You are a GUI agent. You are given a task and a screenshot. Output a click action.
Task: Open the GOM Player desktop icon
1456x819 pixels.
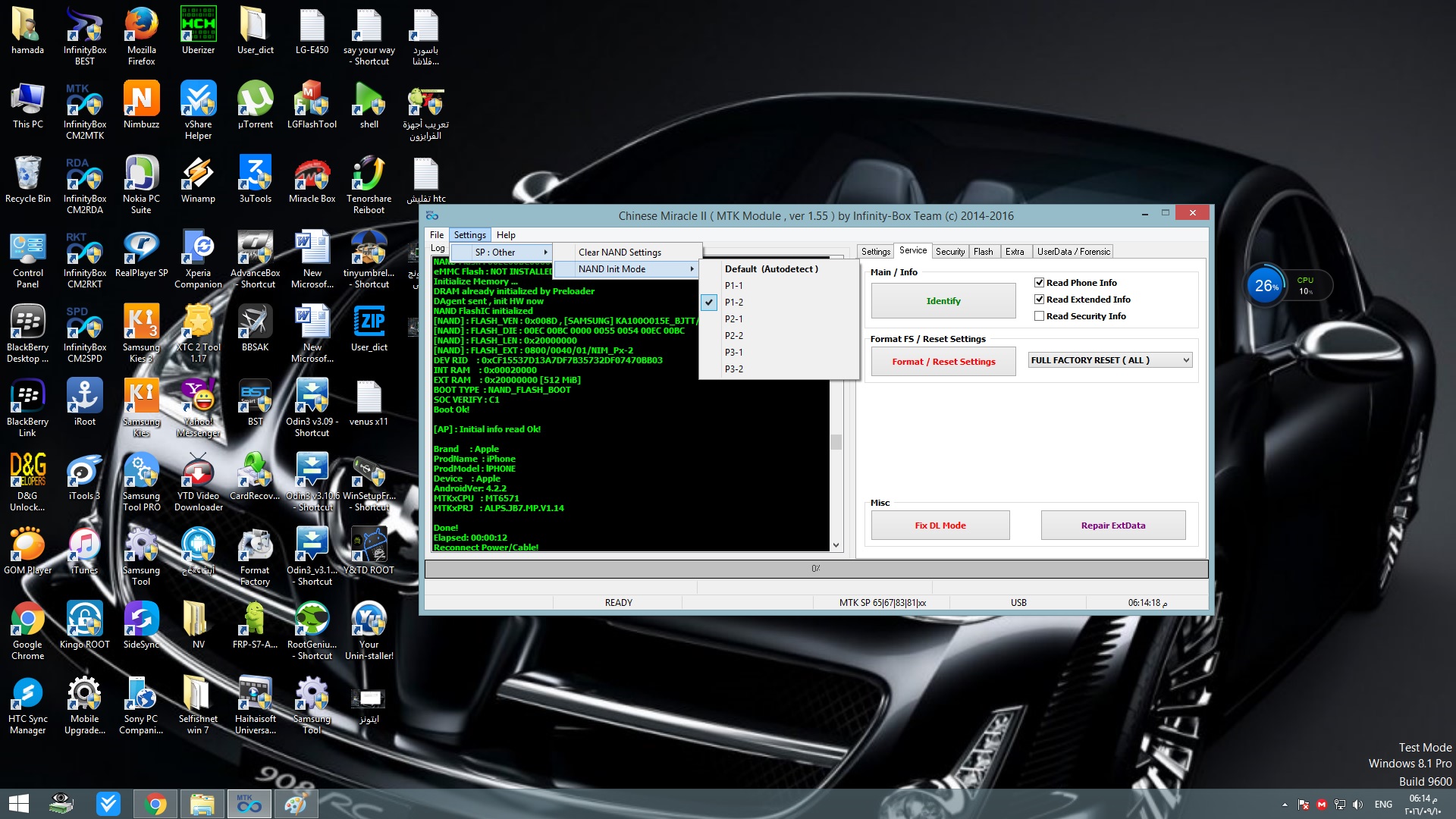(27, 551)
